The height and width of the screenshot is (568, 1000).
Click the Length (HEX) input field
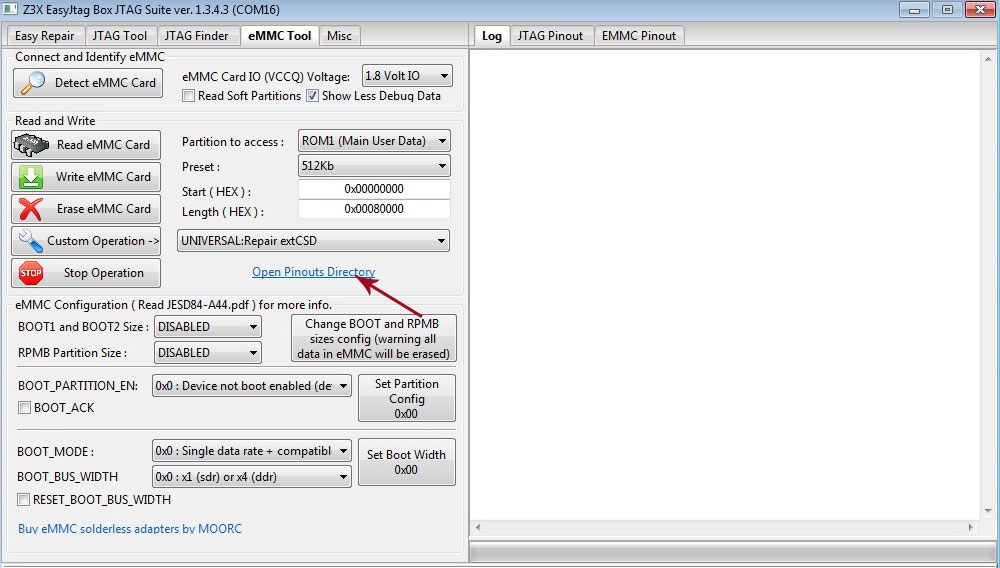pyautogui.click(x=374, y=209)
